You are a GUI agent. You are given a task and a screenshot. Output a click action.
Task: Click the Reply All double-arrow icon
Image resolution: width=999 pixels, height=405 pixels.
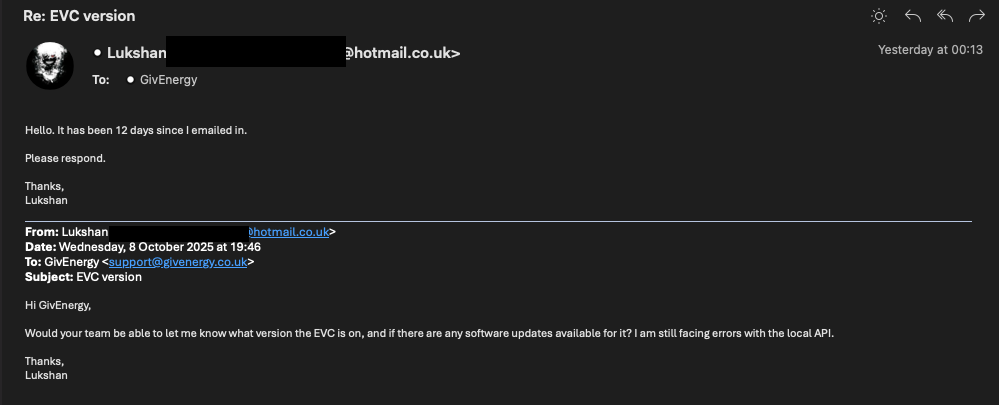[945, 16]
